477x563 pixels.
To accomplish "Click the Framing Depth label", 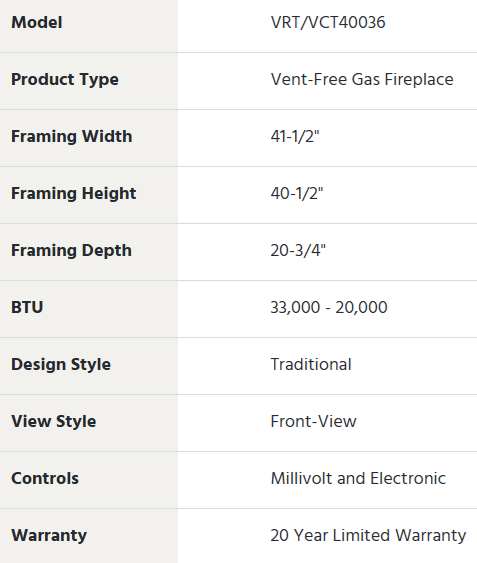I will coord(71,251).
